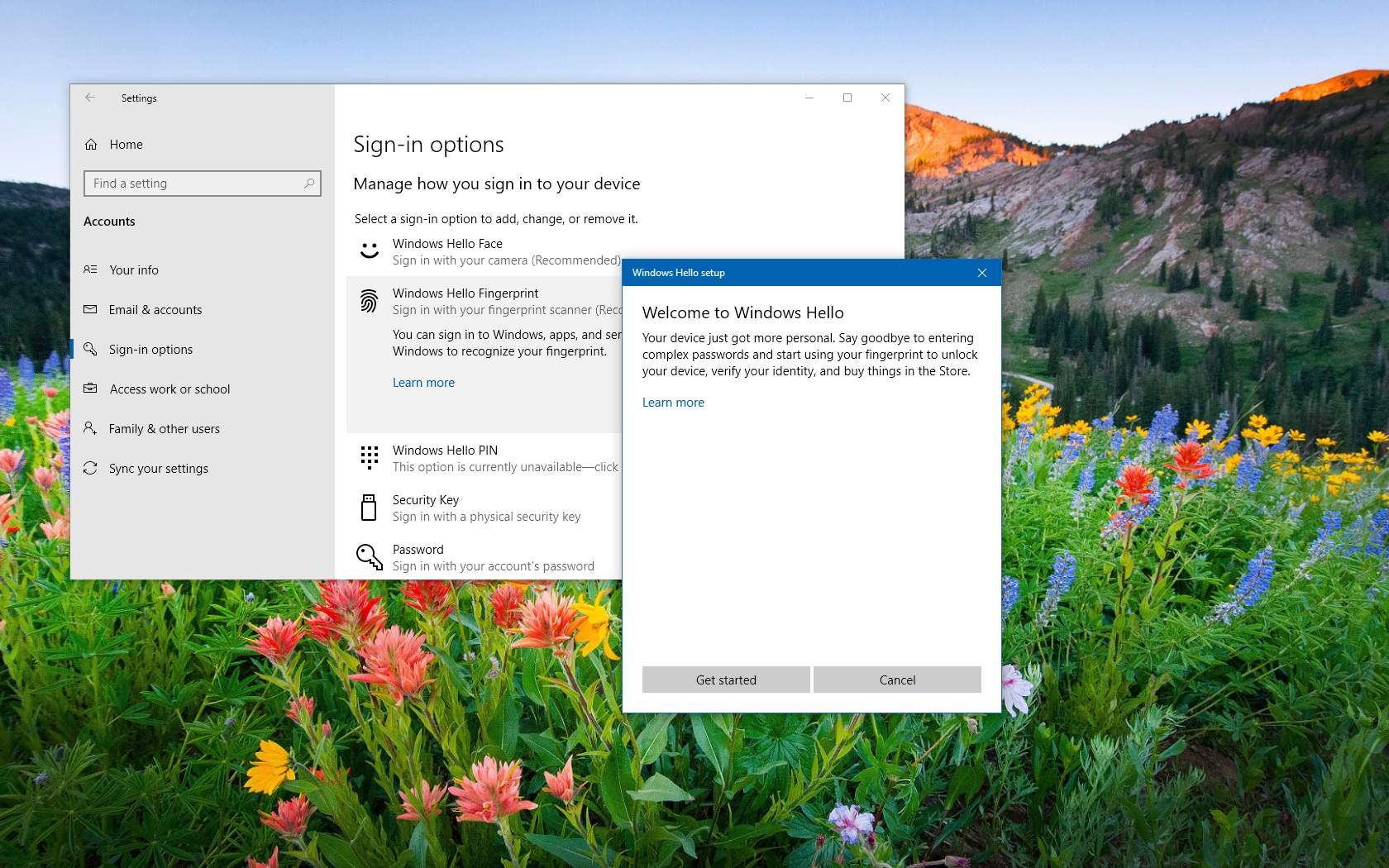Select the Your info icon in the sidebar
Viewport: 1389px width, 868px height.
(x=91, y=269)
